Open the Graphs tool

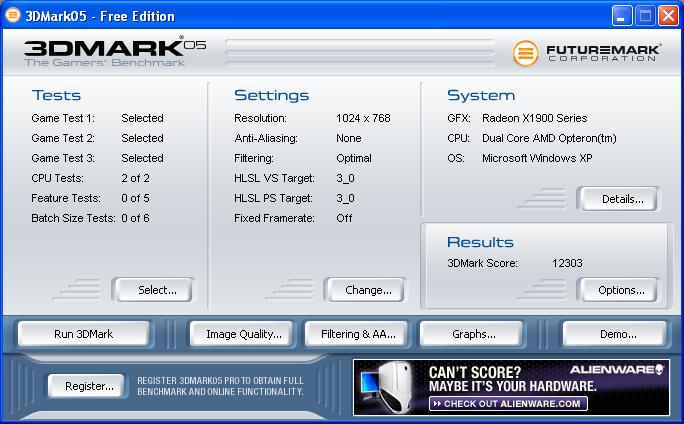[472, 334]
